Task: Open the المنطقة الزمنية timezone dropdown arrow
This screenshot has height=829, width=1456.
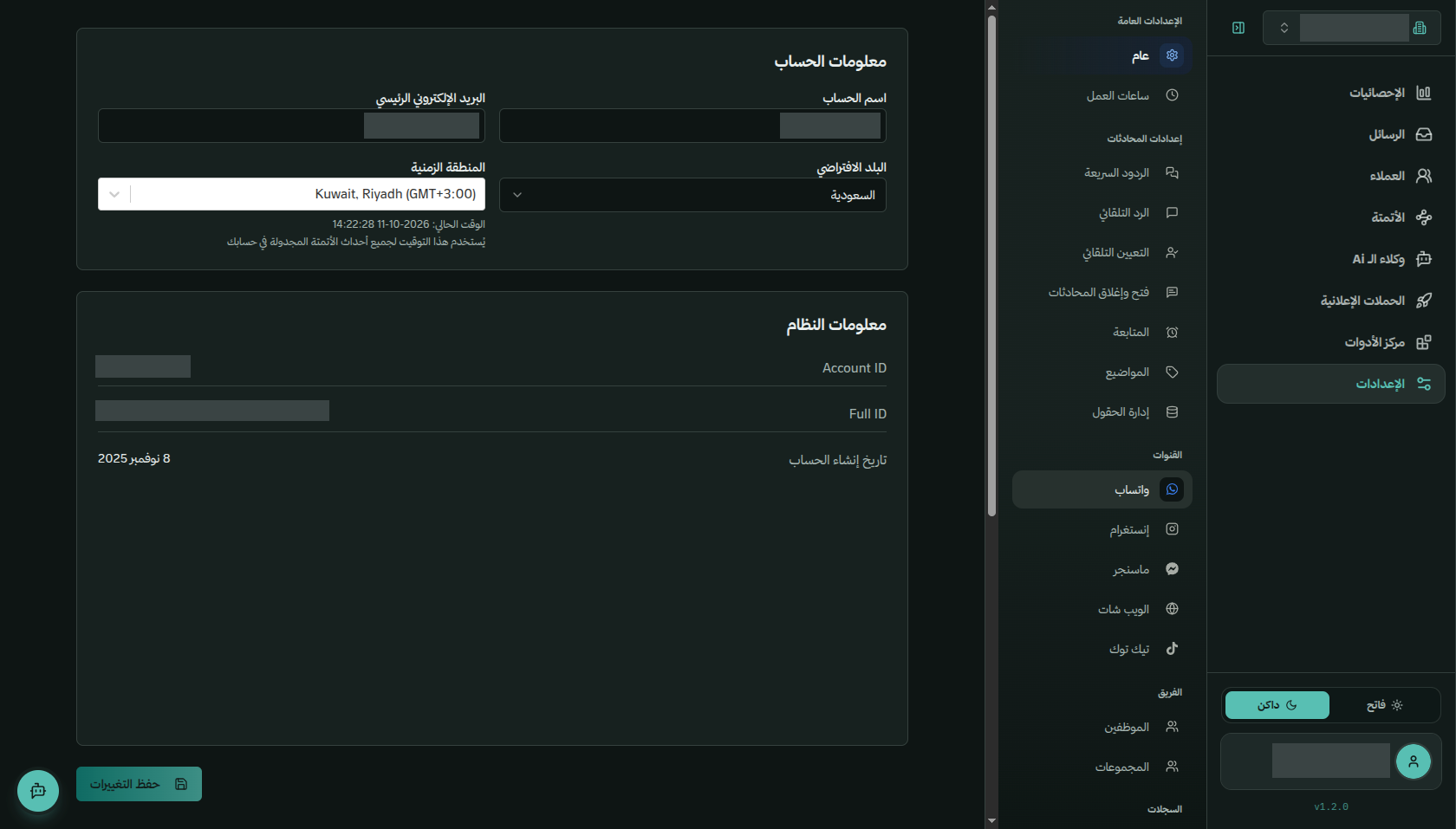Action: click(114, 194)
